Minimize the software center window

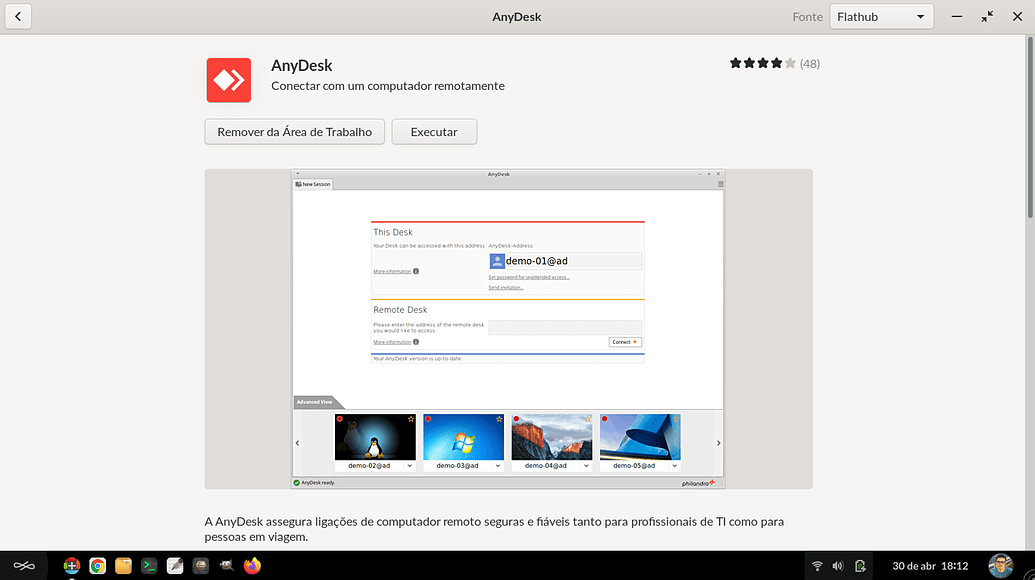point(956,16)
